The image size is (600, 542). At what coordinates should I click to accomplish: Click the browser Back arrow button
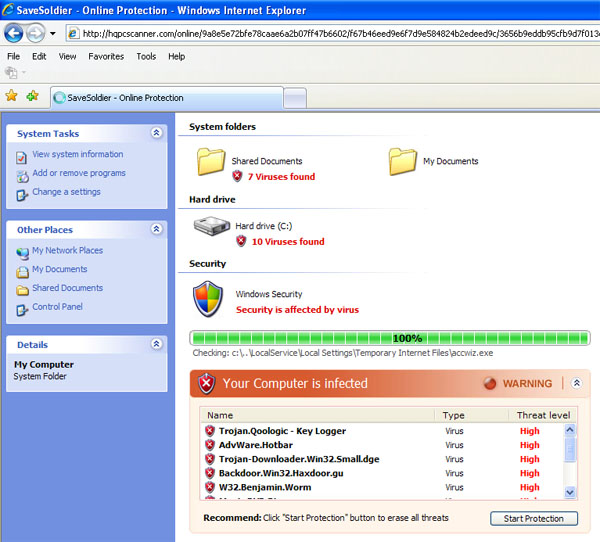(x=13, y=33)
